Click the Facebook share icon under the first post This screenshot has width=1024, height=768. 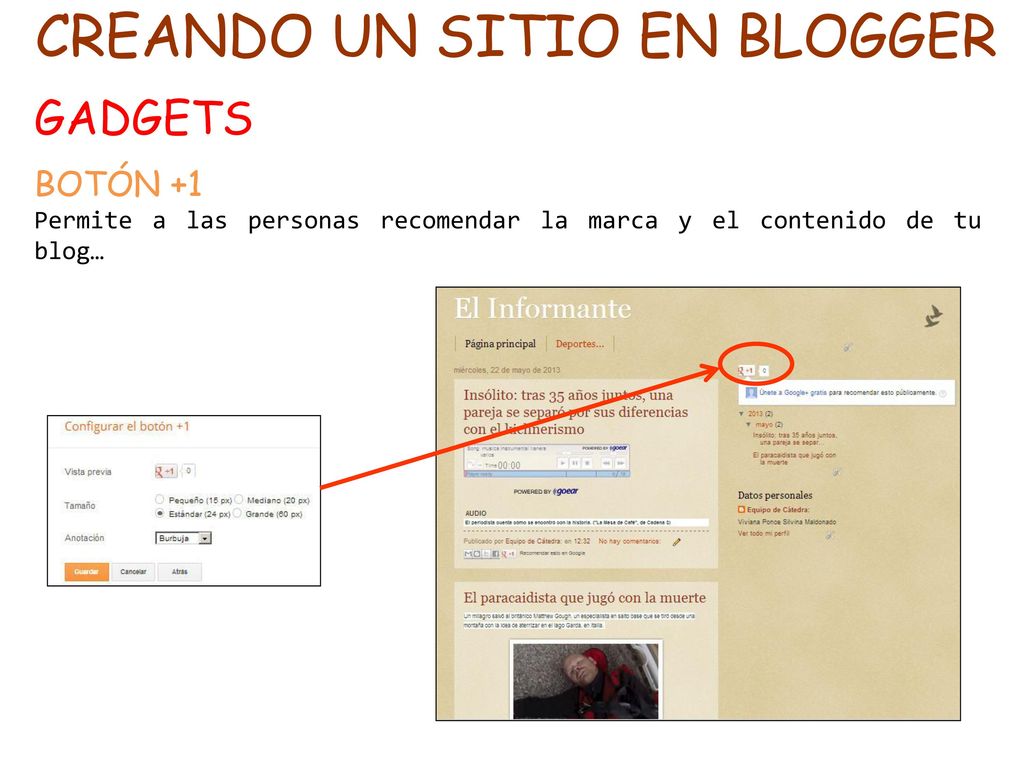pos(496,554)
